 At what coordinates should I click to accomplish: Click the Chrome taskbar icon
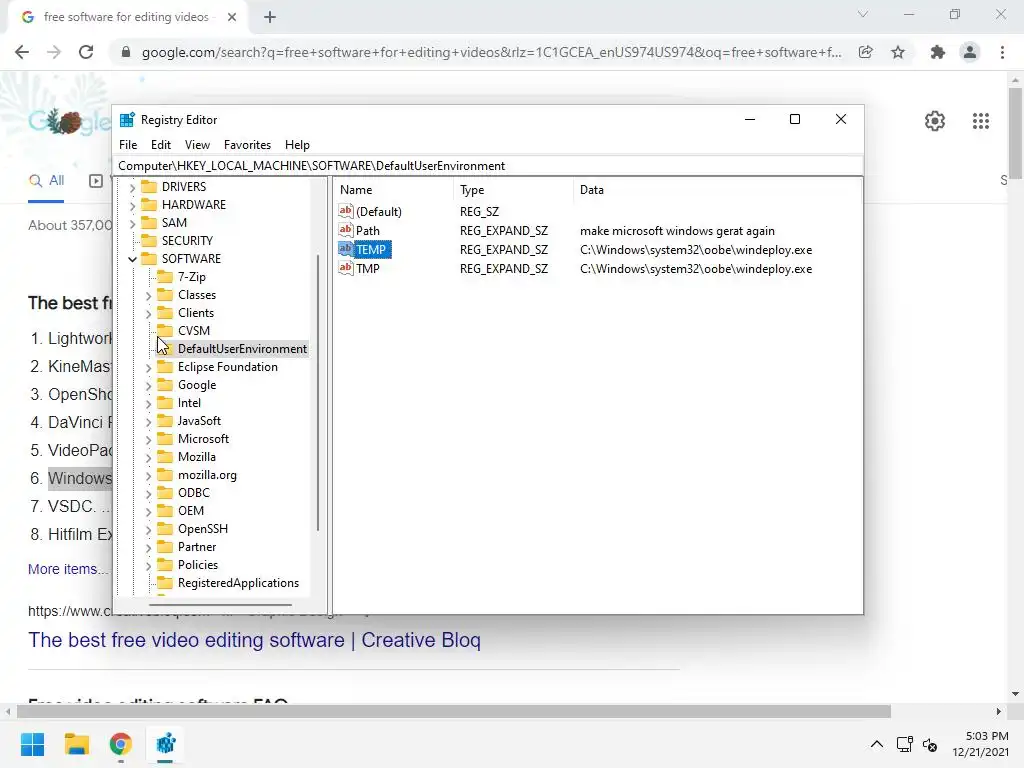click(x=121, y=744)
